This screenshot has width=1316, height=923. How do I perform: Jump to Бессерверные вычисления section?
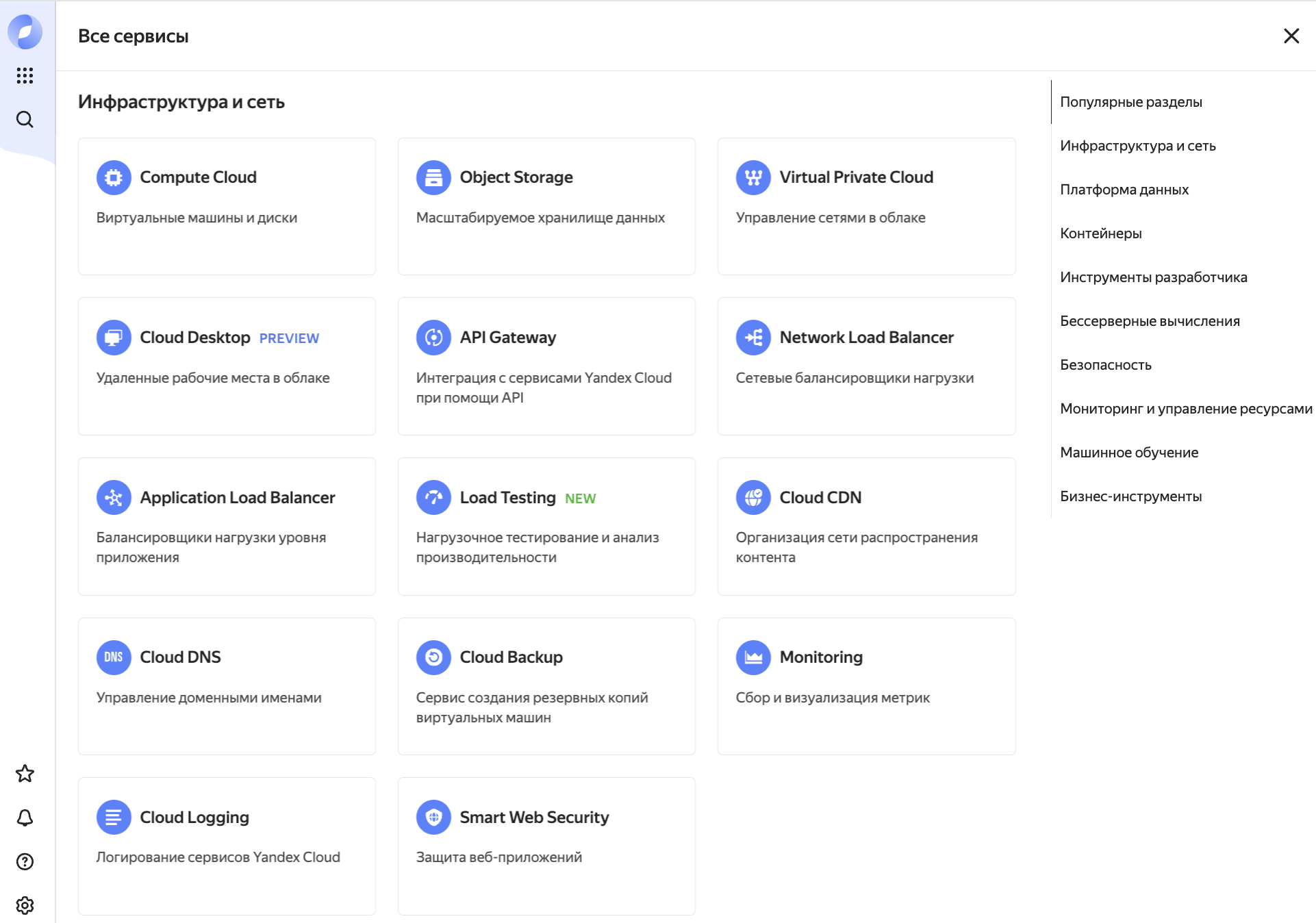1150,321
